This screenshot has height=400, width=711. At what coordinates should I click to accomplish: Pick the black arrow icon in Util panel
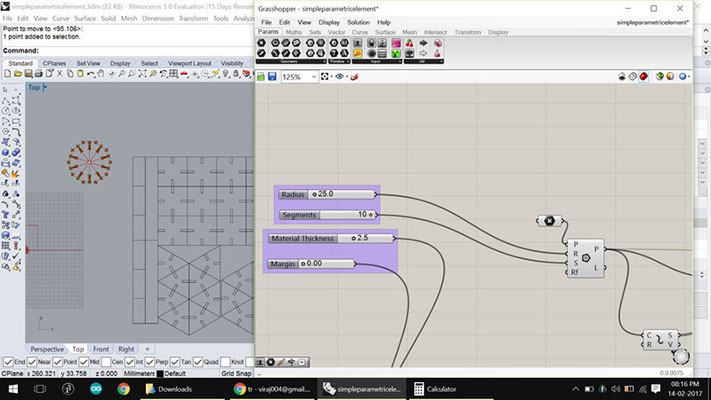coord(423,43)
